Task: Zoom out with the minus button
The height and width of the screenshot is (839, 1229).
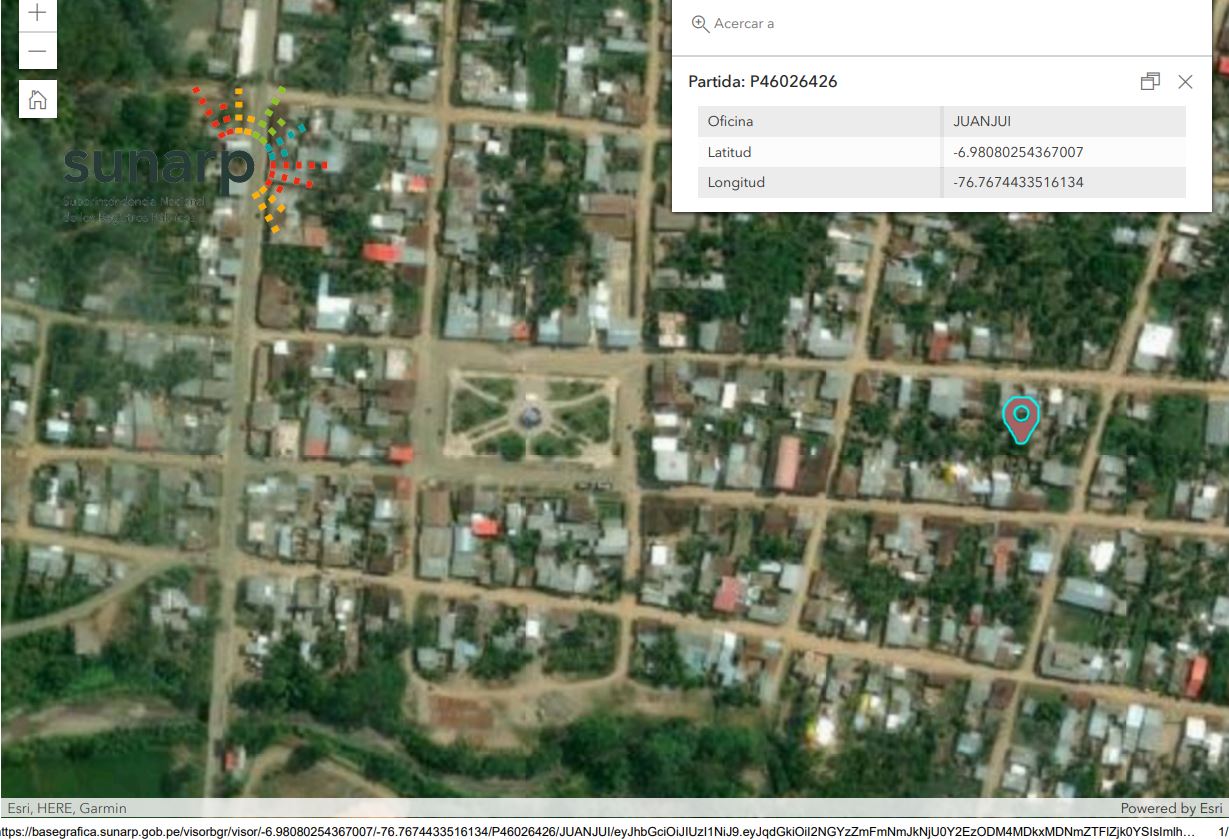Action: pos(37,51)
